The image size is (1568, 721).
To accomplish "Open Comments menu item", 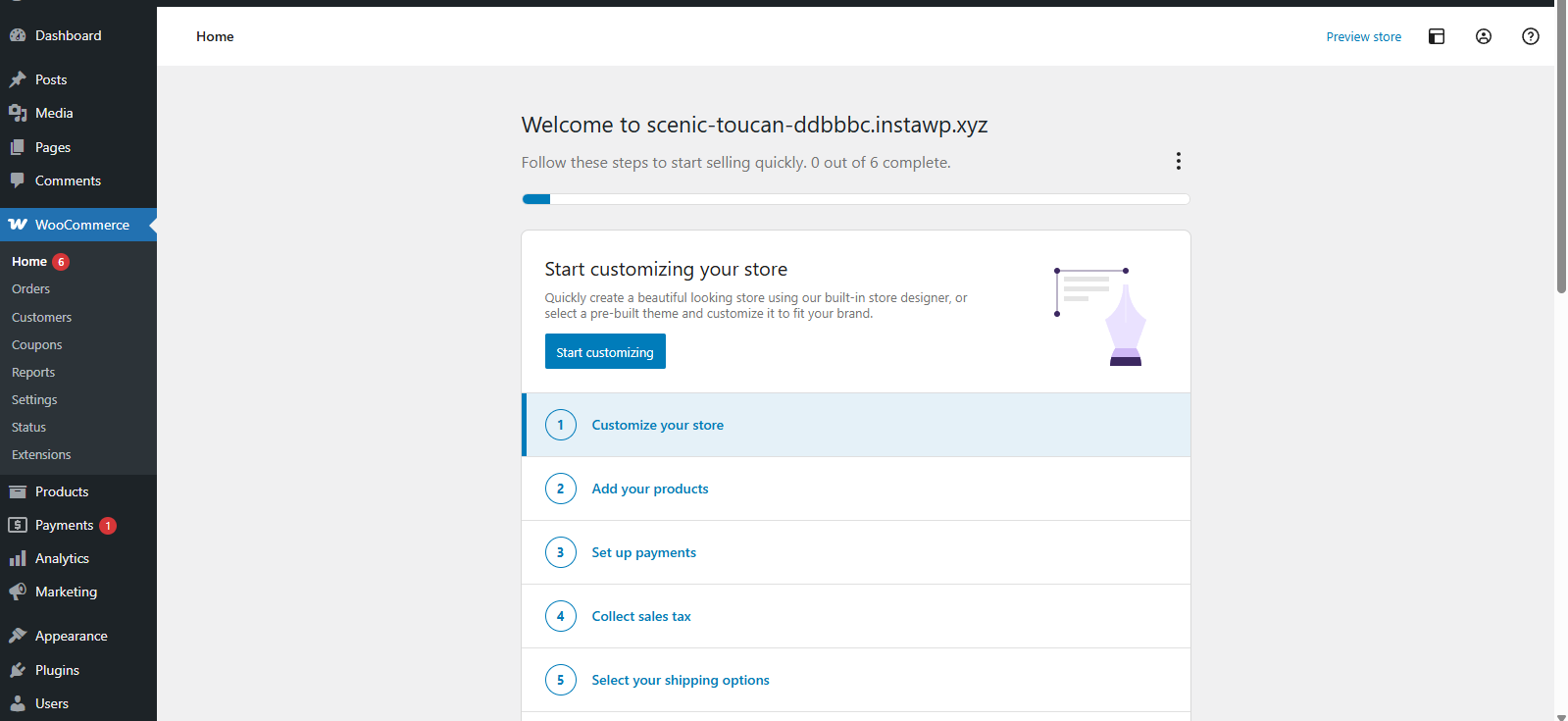I will pyautogui.click(x=78, y=180).
